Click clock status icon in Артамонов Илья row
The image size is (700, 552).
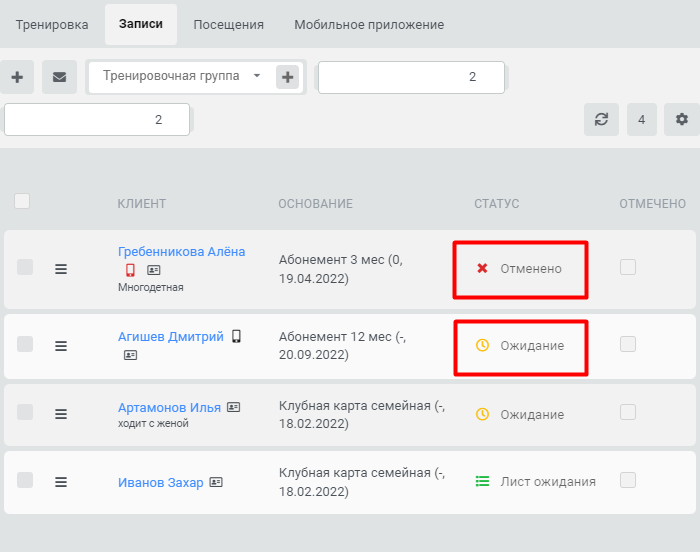click(482, 414)
